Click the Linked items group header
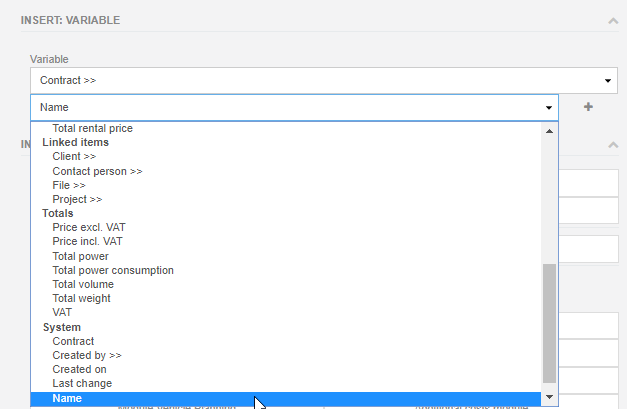The image size is (627, 409). (x=76, y=142)
